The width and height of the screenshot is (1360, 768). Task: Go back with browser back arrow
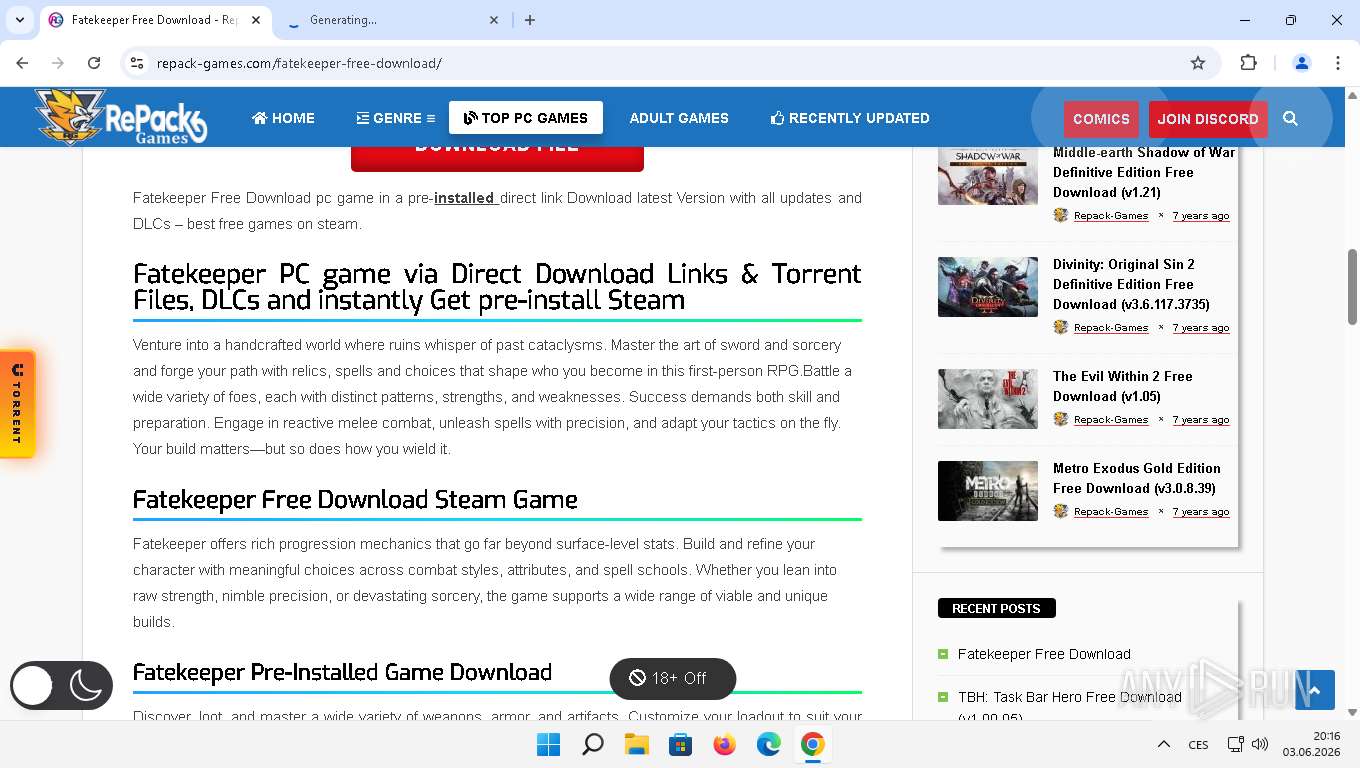(22, 63)
